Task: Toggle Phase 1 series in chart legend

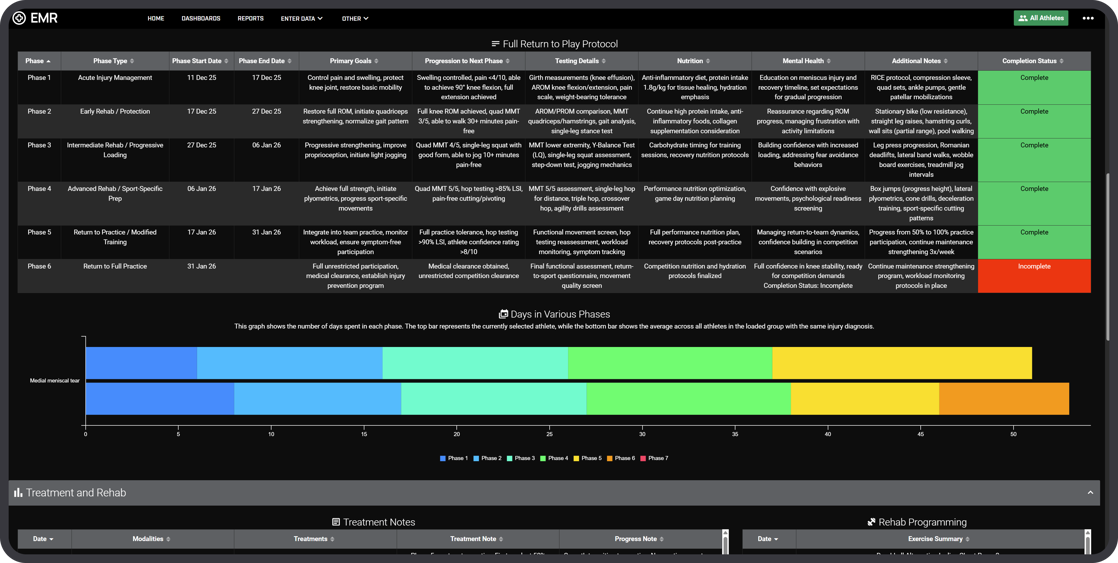Action: 454,458
